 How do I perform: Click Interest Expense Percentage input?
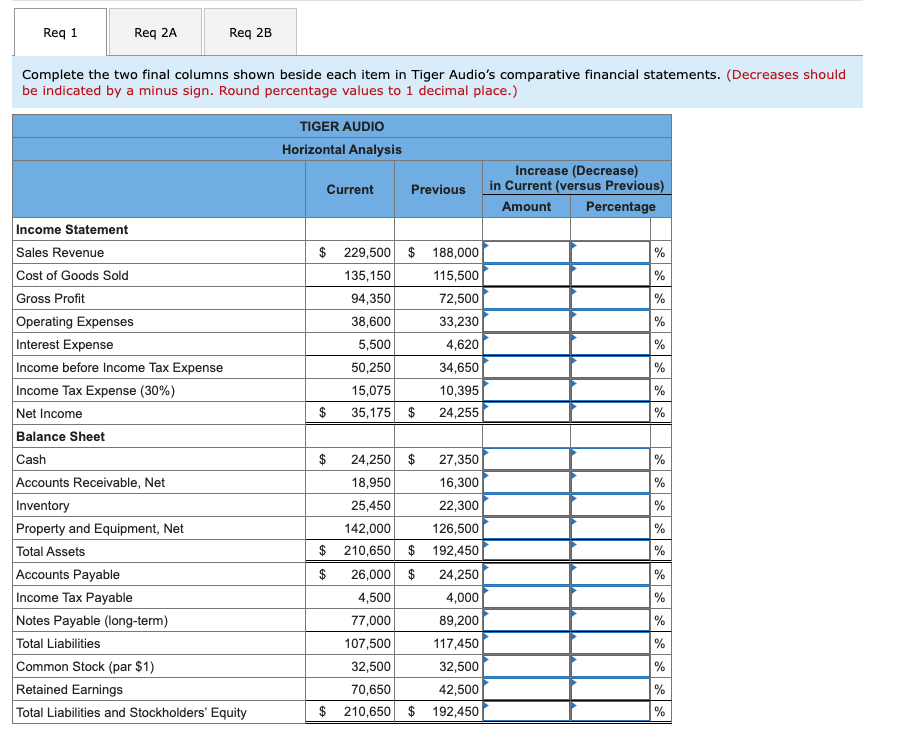[611, 344]
